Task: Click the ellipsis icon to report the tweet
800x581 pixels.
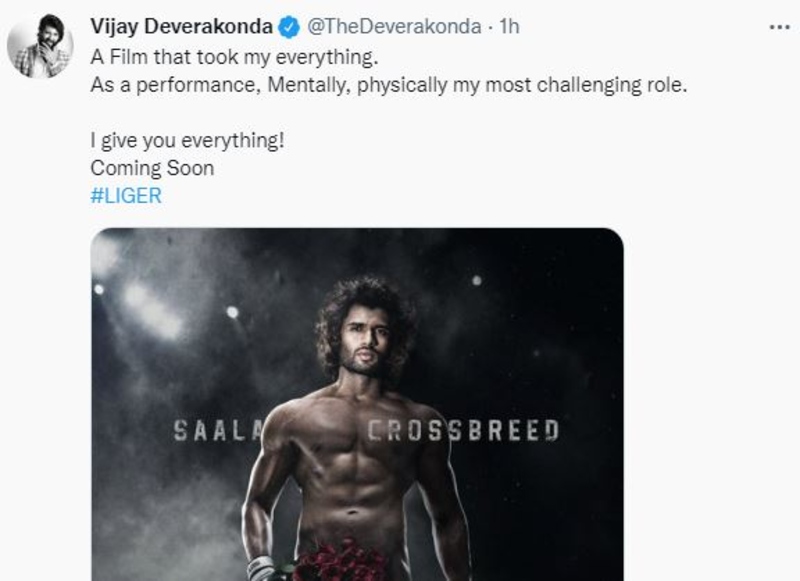Action: (x=779, y=27)
